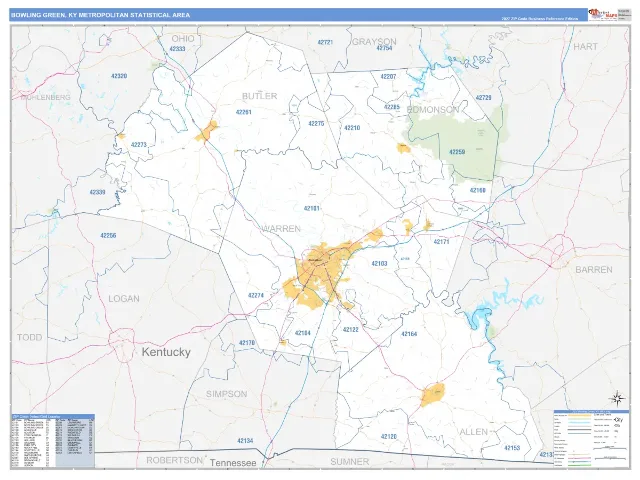
Task: Click ZIP code 42754
Action: (x=384, y=48)
